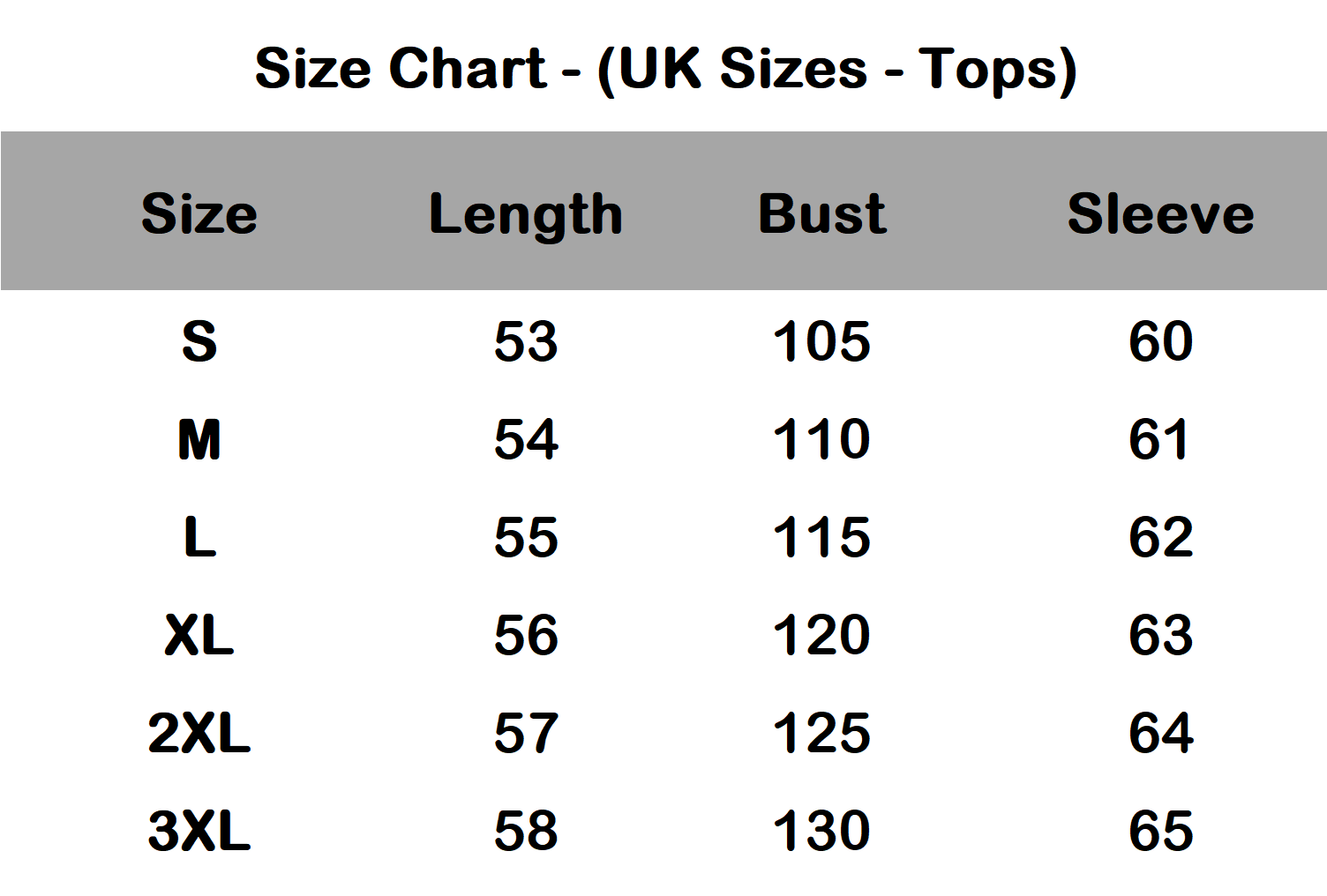Image resolution: width=1327 pixels, height=896 pixels.
Task: Select the Size column header
Action: [199, 214]
